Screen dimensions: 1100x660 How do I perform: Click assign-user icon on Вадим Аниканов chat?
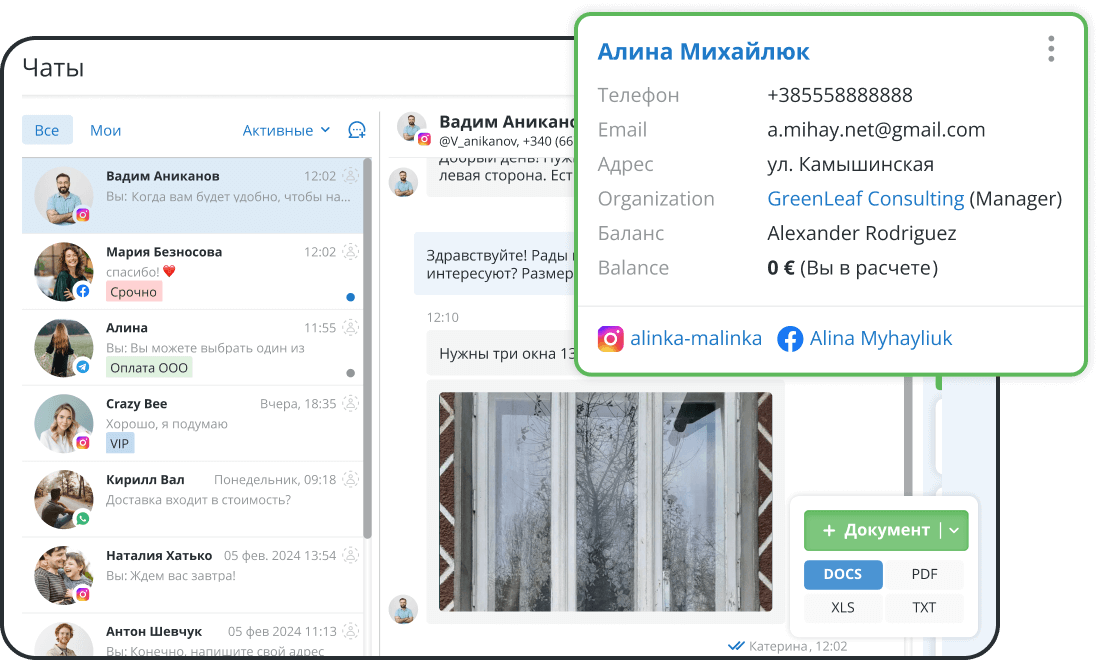point(350,176)
